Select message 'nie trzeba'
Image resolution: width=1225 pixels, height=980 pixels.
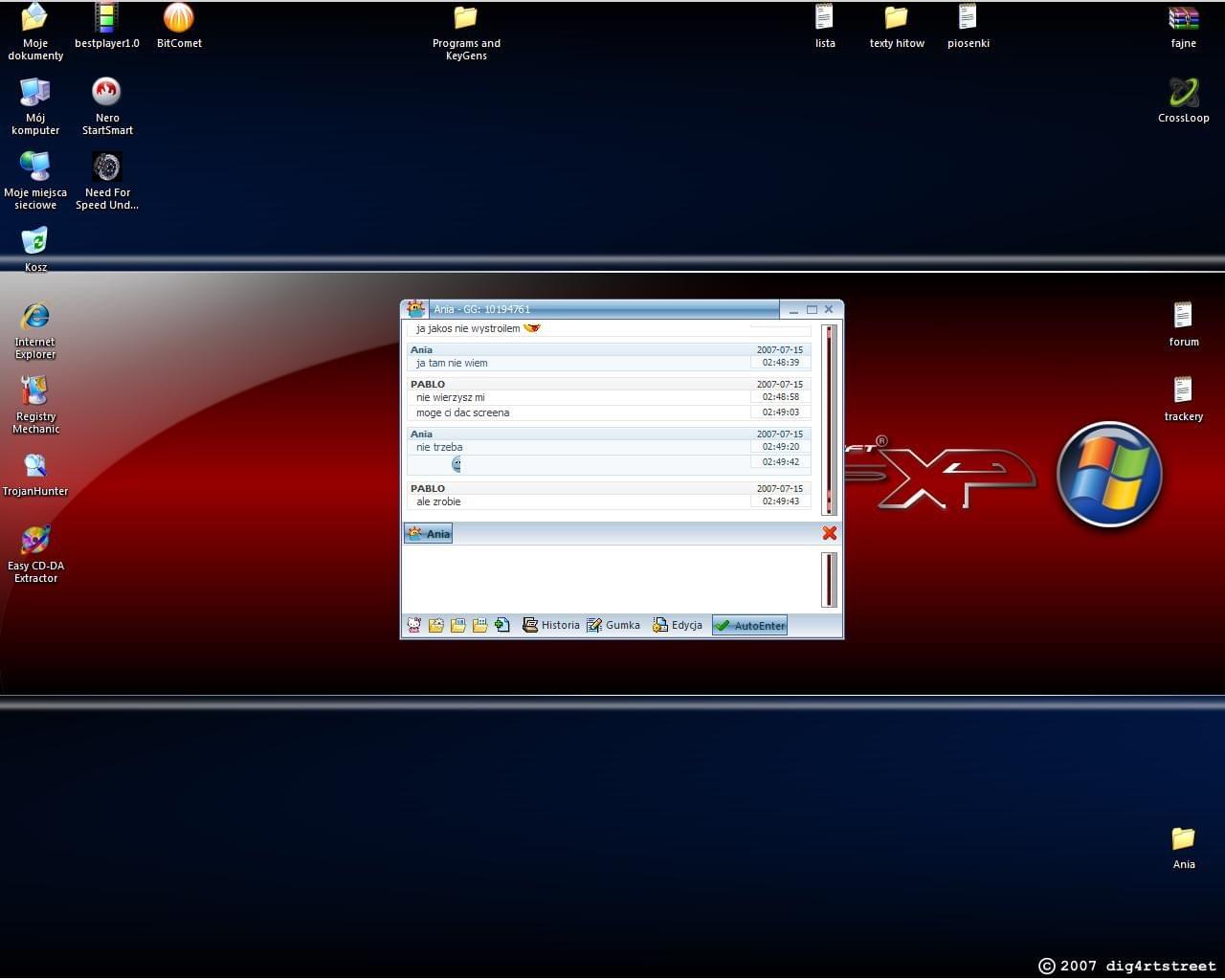tap(439, 447)
